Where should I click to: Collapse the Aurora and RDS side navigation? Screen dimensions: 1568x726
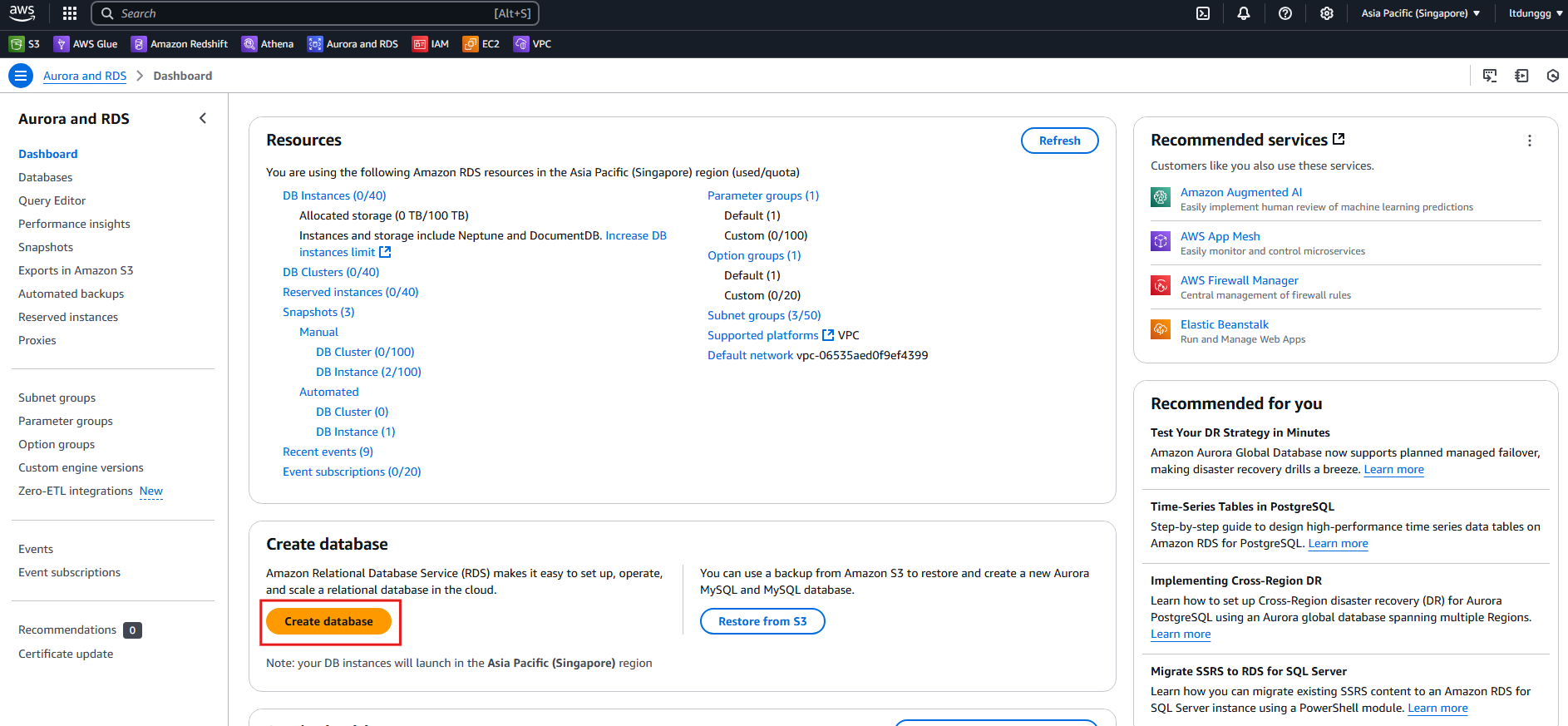pyautogui.click(x=203, y=118)
